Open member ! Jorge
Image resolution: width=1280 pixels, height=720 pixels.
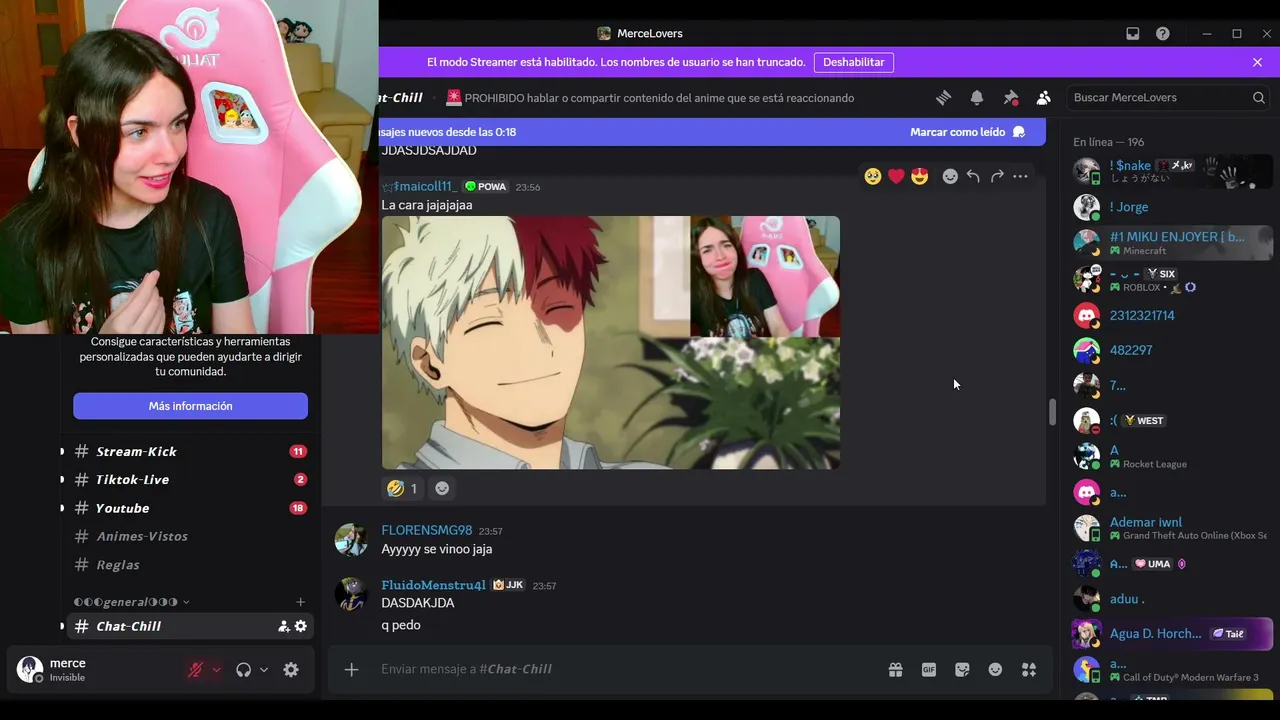point(1172,207)
